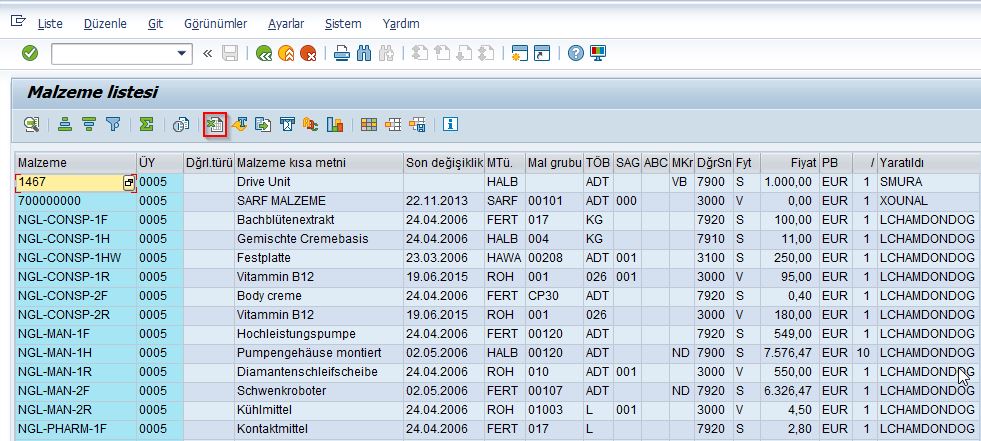Click the command input field
Screen dimensions: 981x441
pos(112,53)
